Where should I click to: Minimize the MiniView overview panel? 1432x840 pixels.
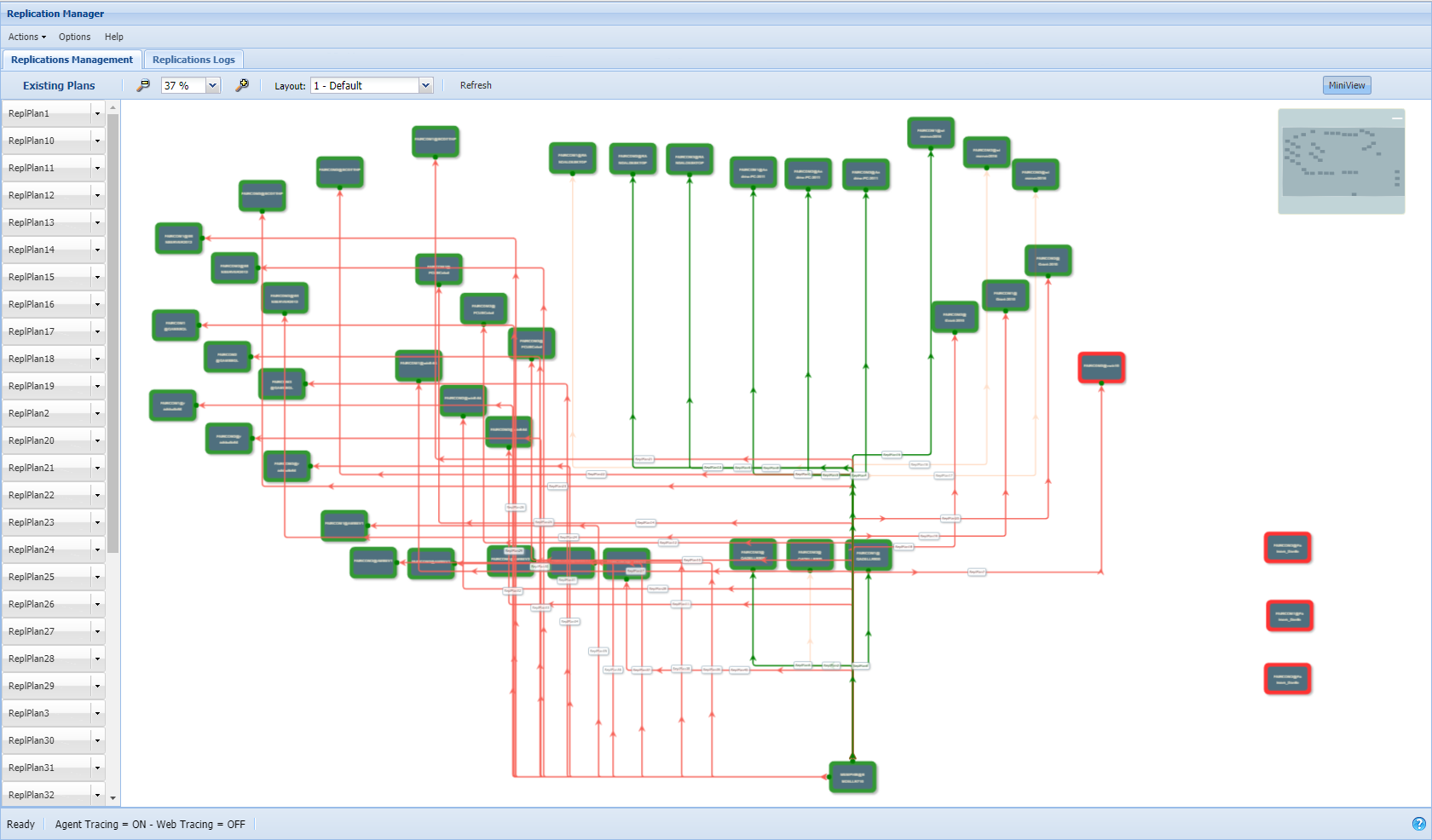(1397, 118)
